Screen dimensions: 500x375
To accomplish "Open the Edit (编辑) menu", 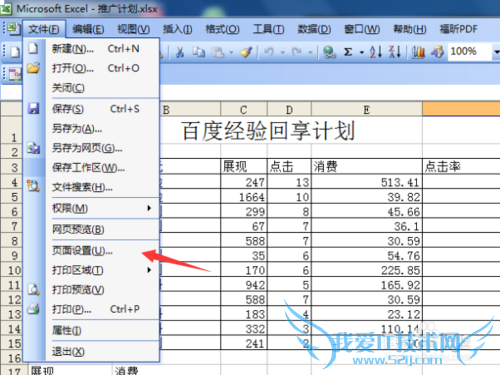I will 88,29.
